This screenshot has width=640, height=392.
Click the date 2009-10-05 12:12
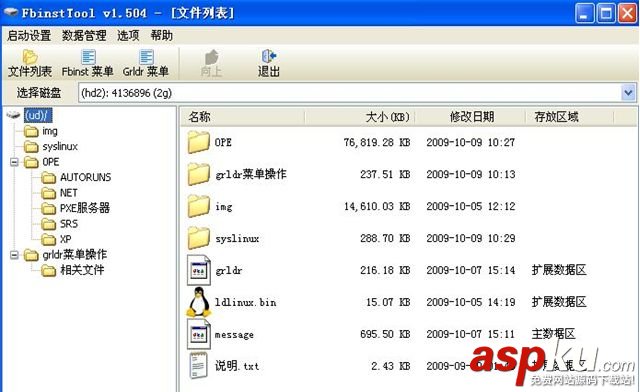click(x=471, y=207)
